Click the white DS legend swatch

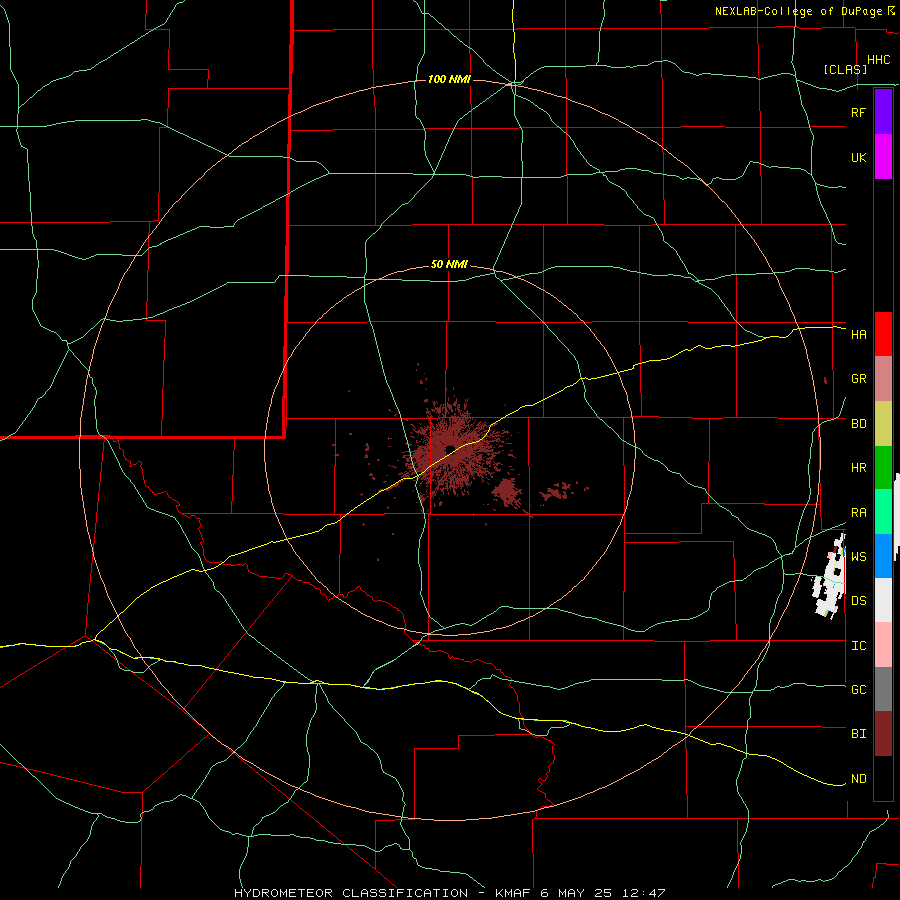pos(883,600)
